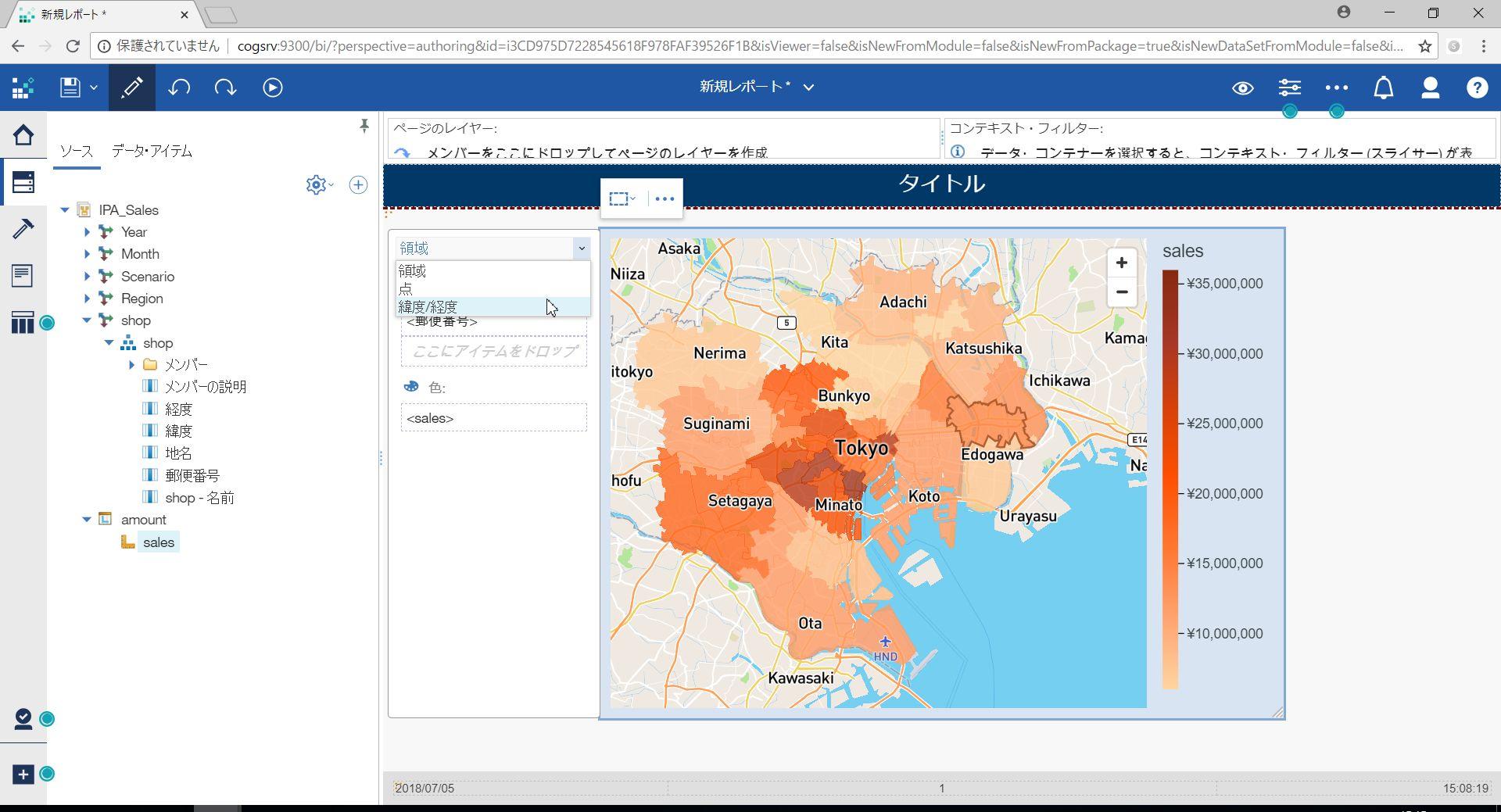
Task: Pin the data panel
Action: tap(364, 126)
